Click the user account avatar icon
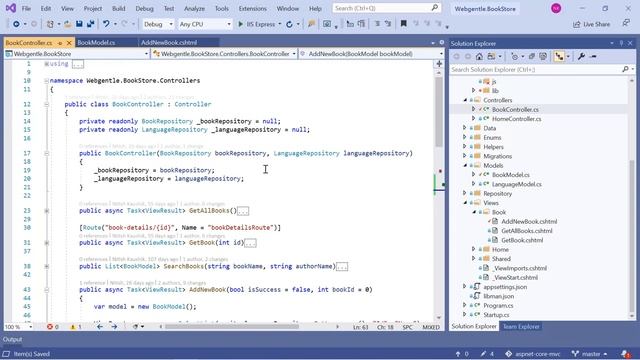640x360 pixels. pos(556,8)
